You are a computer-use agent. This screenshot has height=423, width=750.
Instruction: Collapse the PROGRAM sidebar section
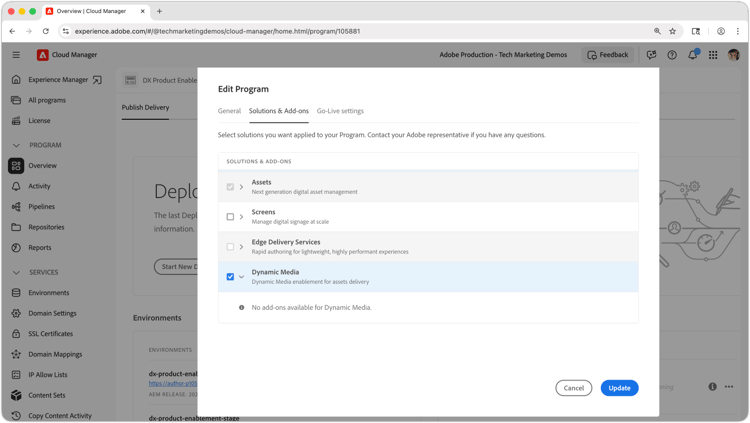pos(16,145)
